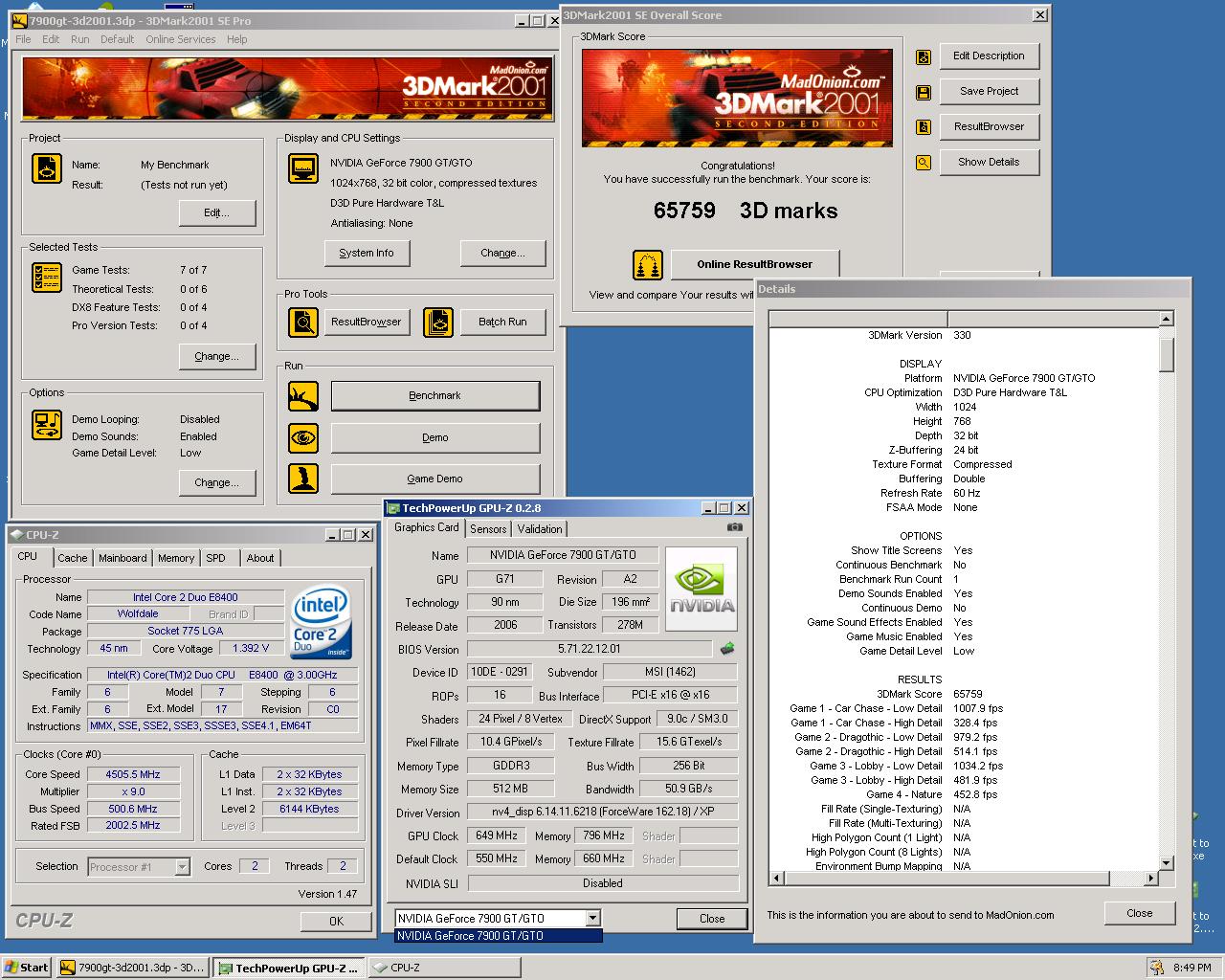
Task: Click Change... under Display and CPU Settings
Action: point(503,253)
